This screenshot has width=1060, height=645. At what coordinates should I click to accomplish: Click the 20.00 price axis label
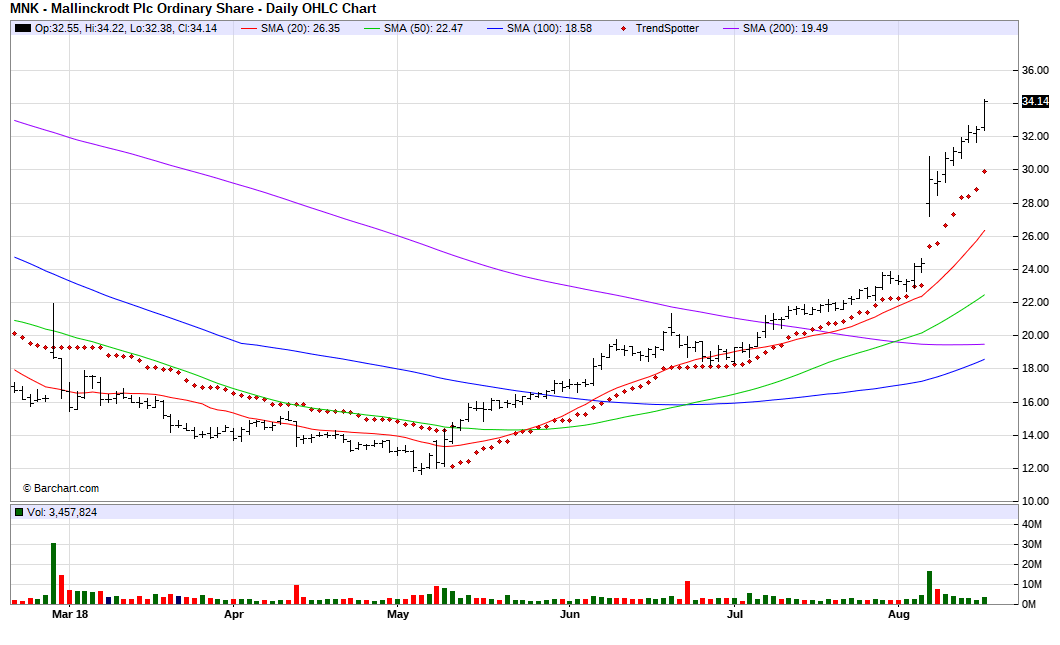1035,335
